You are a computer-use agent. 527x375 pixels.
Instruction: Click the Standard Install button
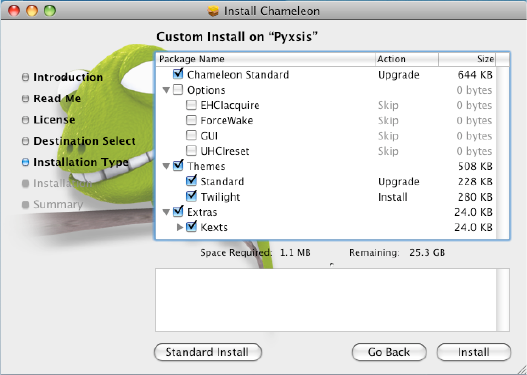coord(208,352)
